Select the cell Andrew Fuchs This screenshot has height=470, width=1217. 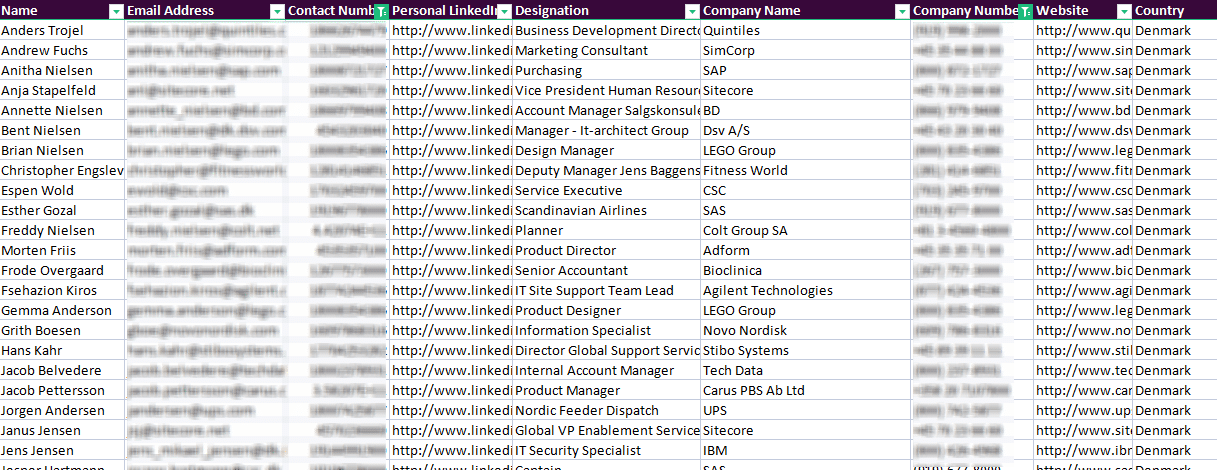[x=63, y=51]
